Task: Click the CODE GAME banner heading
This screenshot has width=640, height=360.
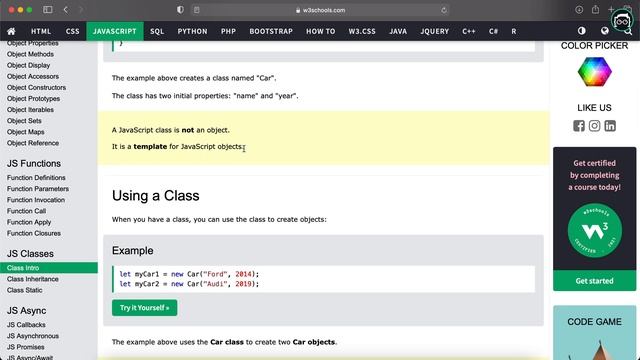Action: (594, 322)
